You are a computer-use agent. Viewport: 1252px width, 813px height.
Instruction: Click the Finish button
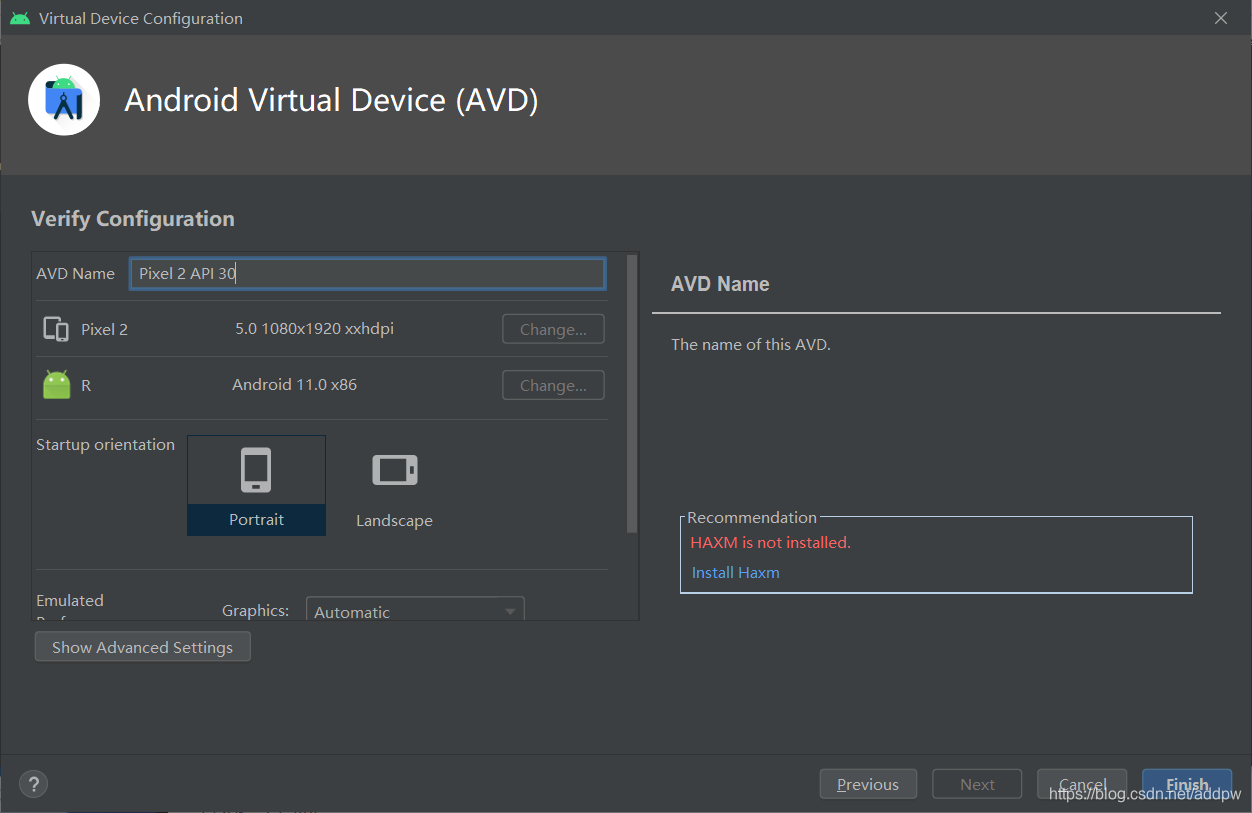point(1187,784)
